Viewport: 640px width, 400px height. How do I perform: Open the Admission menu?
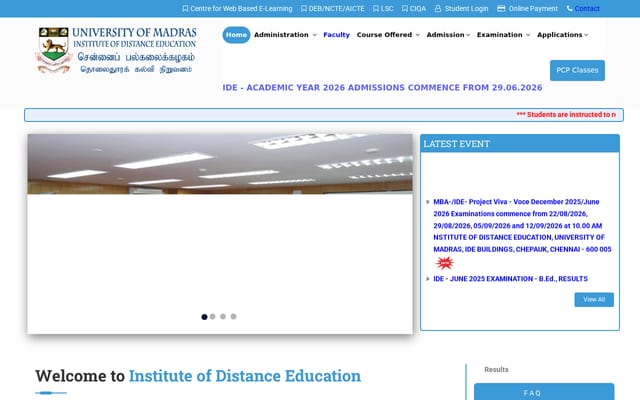pyautogui.click(x=445, y=35)
